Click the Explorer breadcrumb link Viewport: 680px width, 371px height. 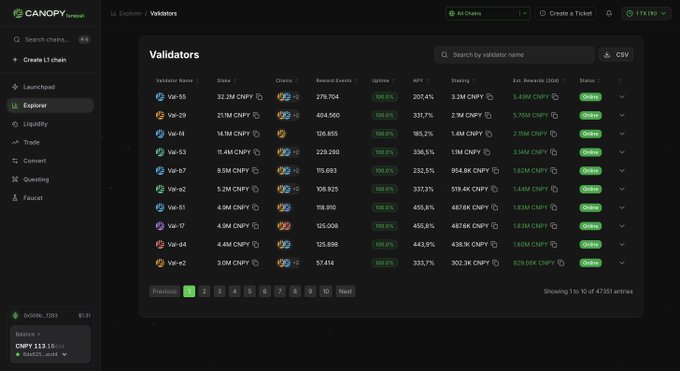126,13
